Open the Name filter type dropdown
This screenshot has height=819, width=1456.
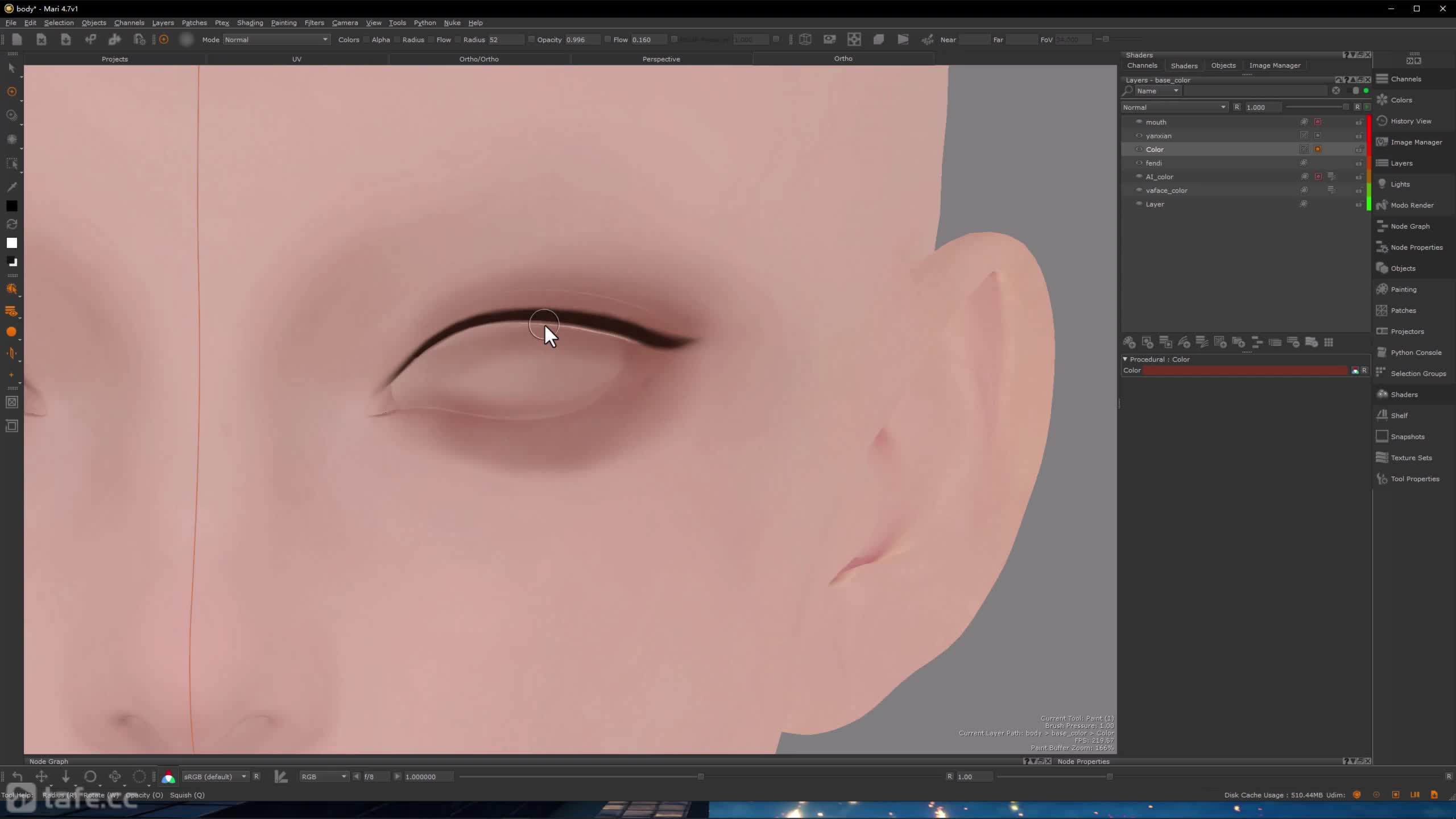[x=1158, y=91]
